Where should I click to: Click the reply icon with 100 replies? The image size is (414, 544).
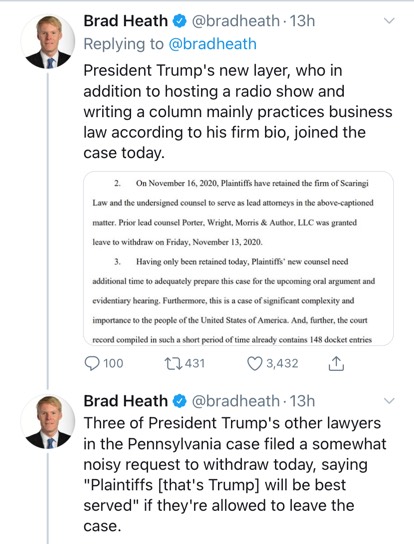92,363
